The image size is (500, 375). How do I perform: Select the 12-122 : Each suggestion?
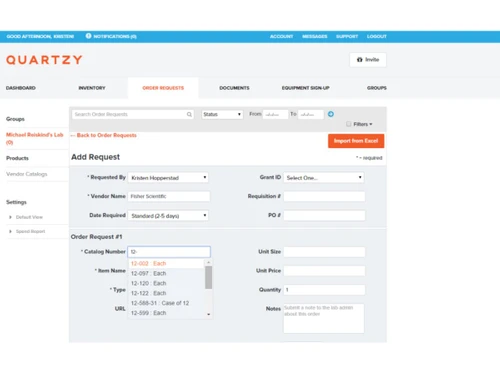point(166,293)
